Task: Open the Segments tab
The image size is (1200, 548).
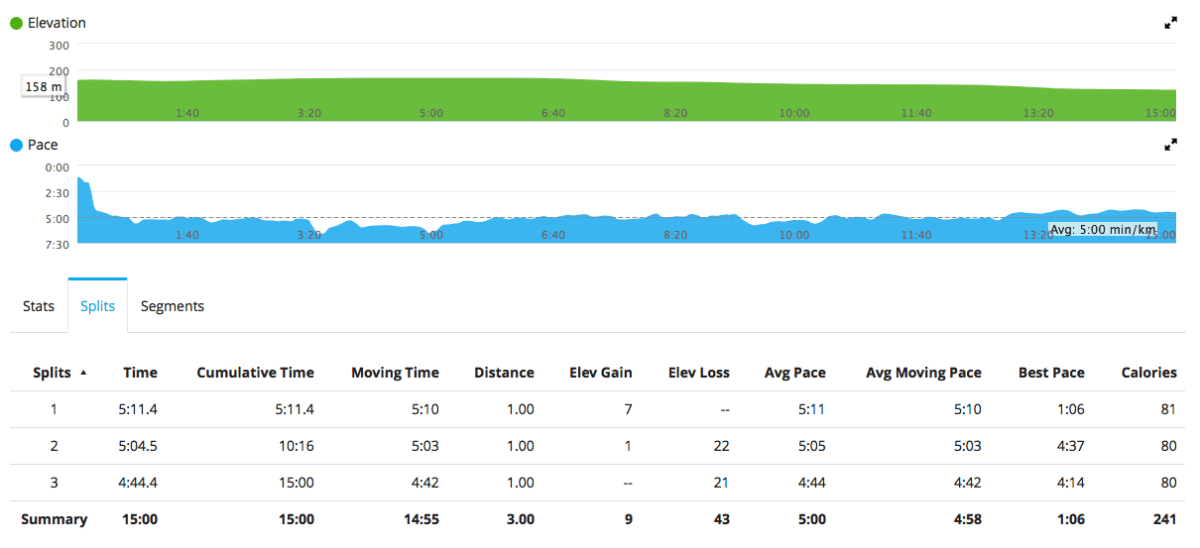Action: 172,306
